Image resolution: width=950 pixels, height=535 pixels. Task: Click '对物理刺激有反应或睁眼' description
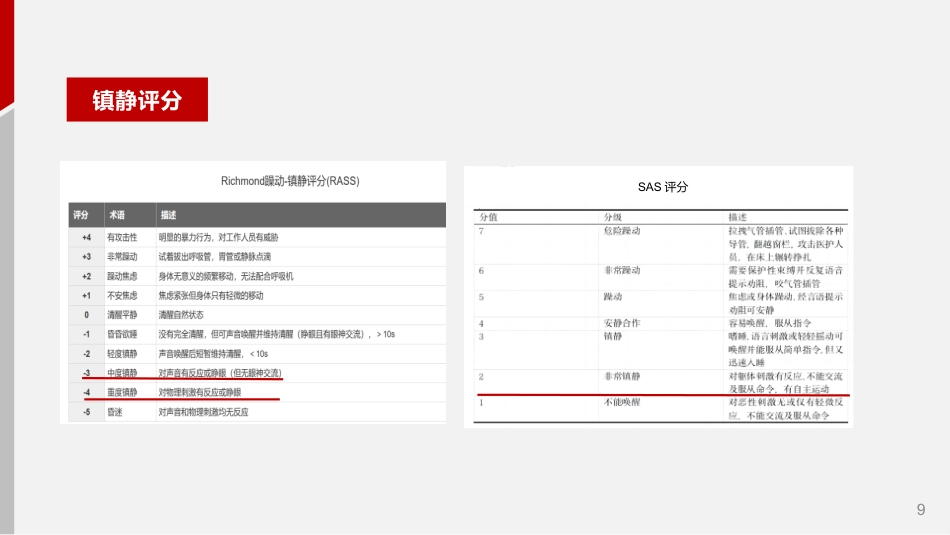tap(200, 393)
